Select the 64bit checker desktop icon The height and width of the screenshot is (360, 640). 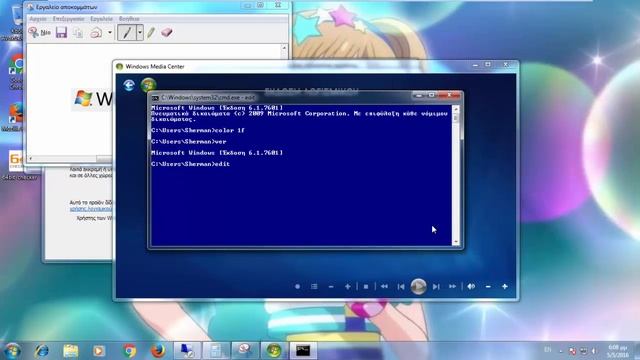coord(18,166)
